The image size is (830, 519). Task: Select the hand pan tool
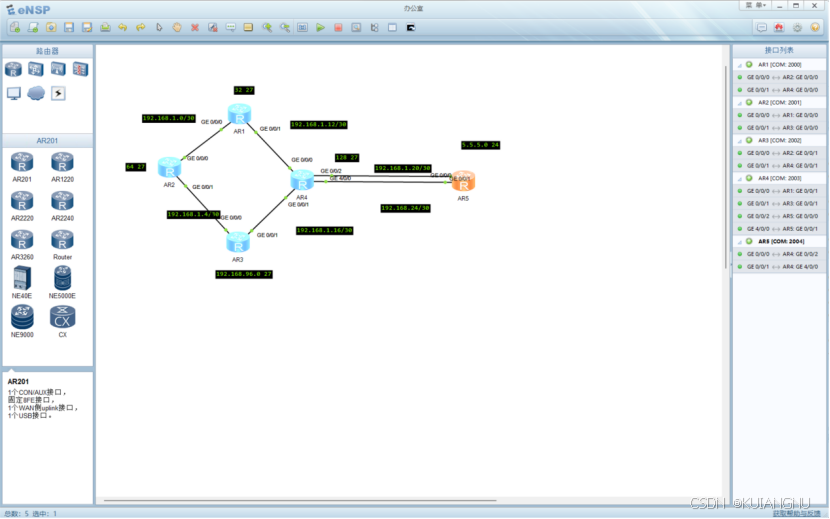click(x=177, y=28)
